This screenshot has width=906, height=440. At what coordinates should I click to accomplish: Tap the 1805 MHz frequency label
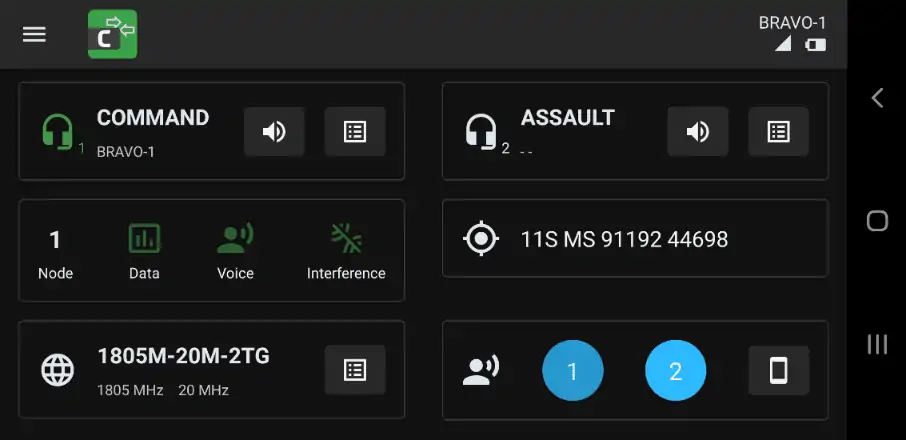click(x=130, y=390)
